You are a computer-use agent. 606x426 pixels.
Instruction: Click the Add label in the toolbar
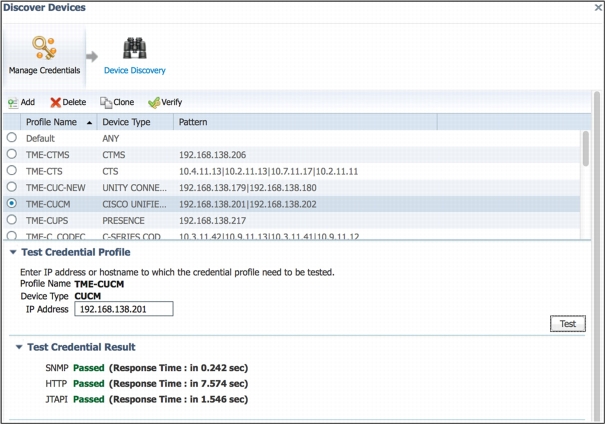[x=28, y=102]
